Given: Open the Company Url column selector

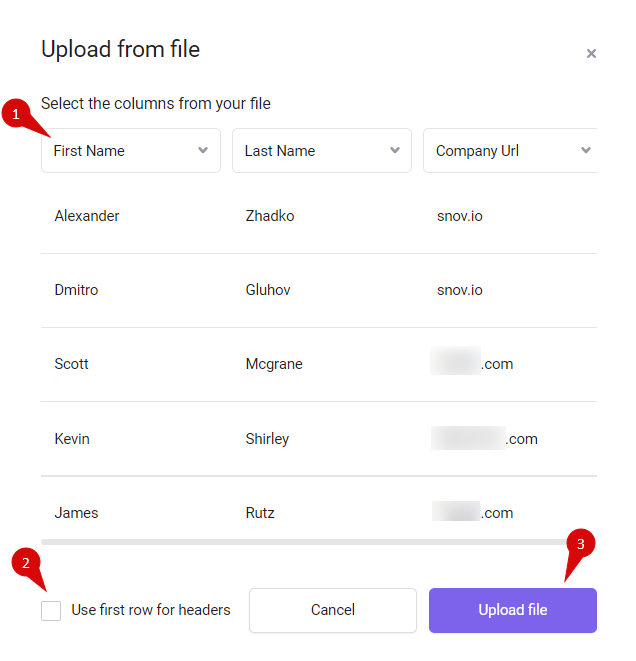Looking at the screenshot, I should coord(510,150).
